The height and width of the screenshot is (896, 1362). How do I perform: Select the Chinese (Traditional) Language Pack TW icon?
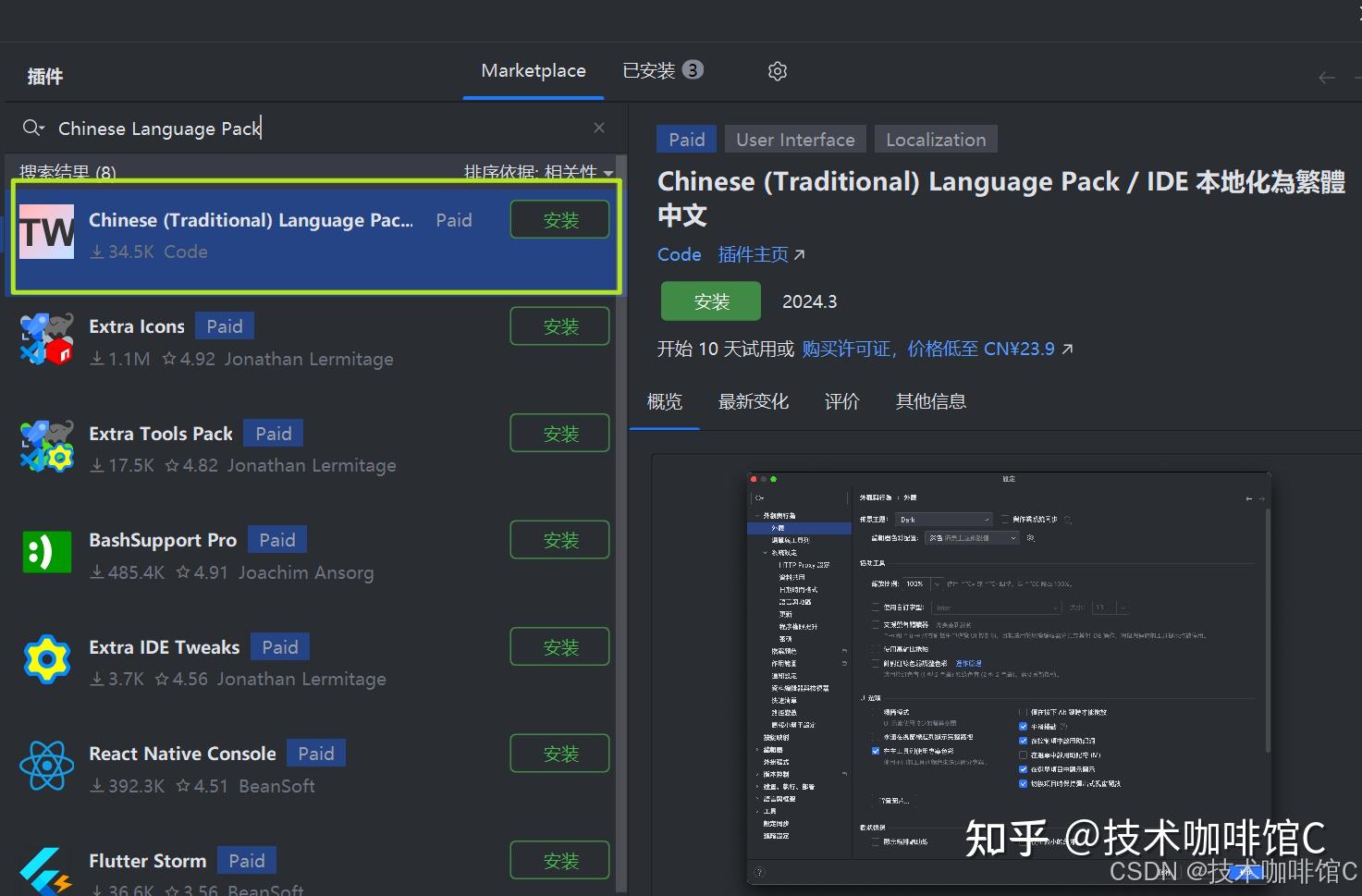coord(46,231)
